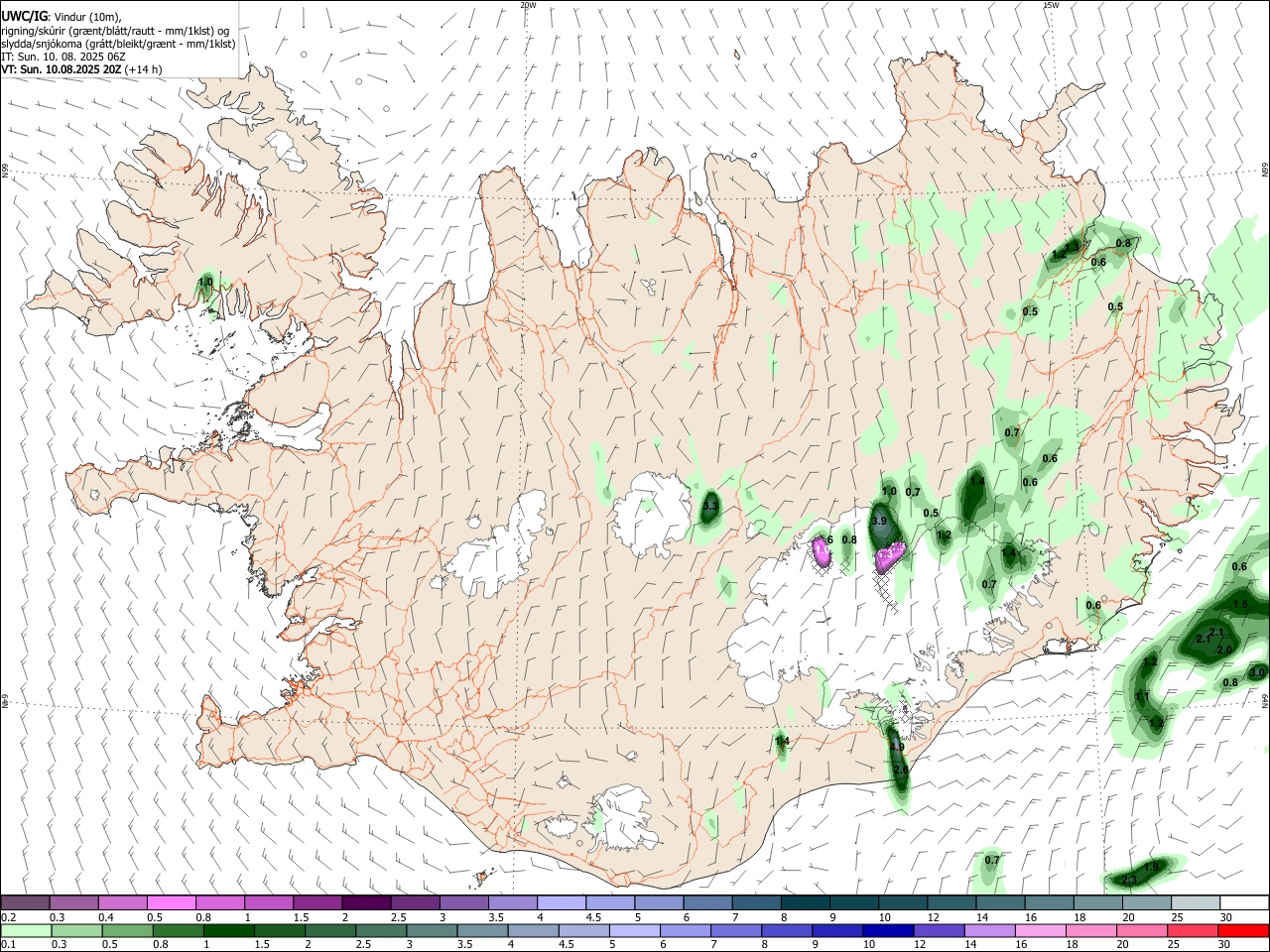1270x952 pixels.
Task: Click the snow legend swatch between 12 and 14
Action: (952, 902)
